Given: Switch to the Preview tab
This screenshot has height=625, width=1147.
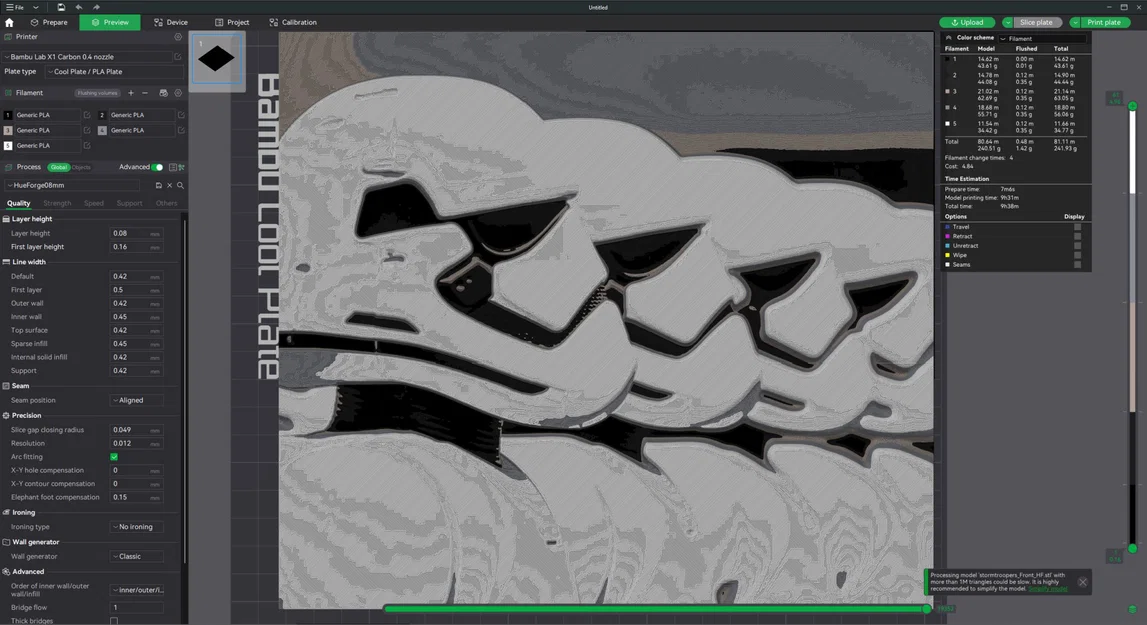Looking at the screenshot, I should 110,23.
